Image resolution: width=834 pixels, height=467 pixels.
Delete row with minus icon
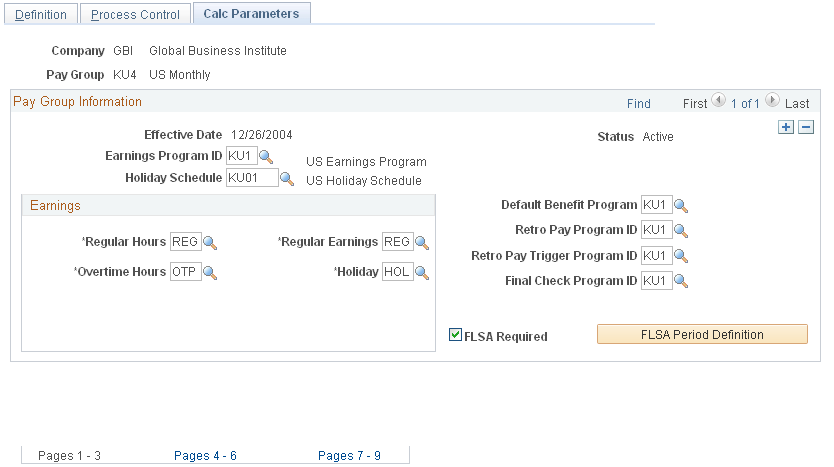coord(806,127)
